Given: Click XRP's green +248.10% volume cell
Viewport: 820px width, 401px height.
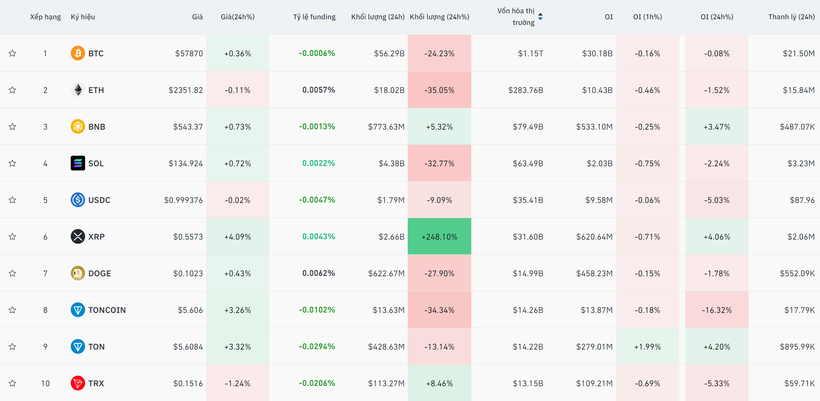Looking at the screenshot, I should coord(439,237).
